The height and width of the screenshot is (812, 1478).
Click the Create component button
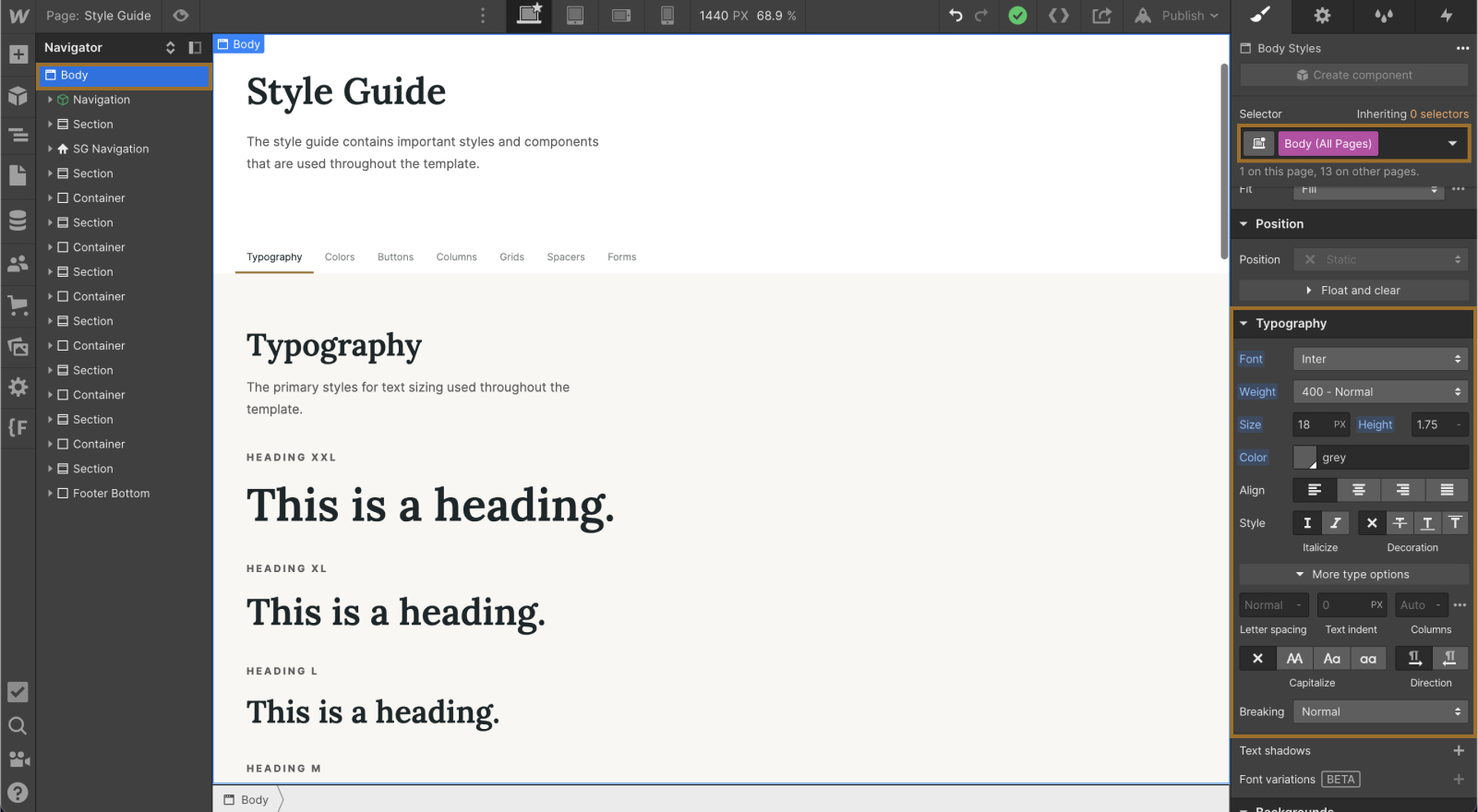1353,76
